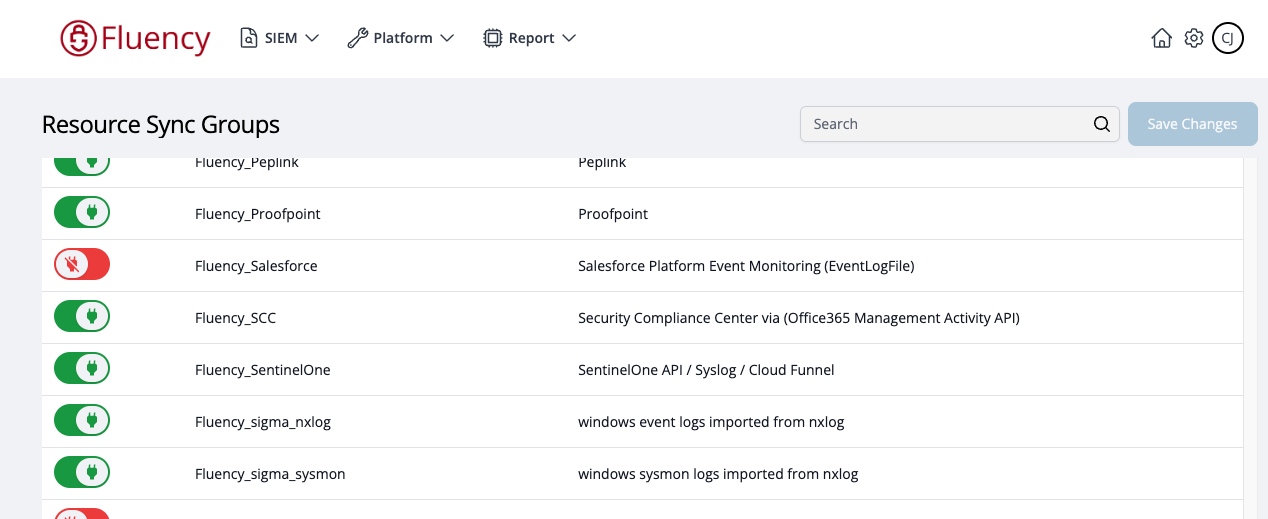
Task: Click the Platform wrench icon
Action: pyautogui.click(x=357, y=38)
